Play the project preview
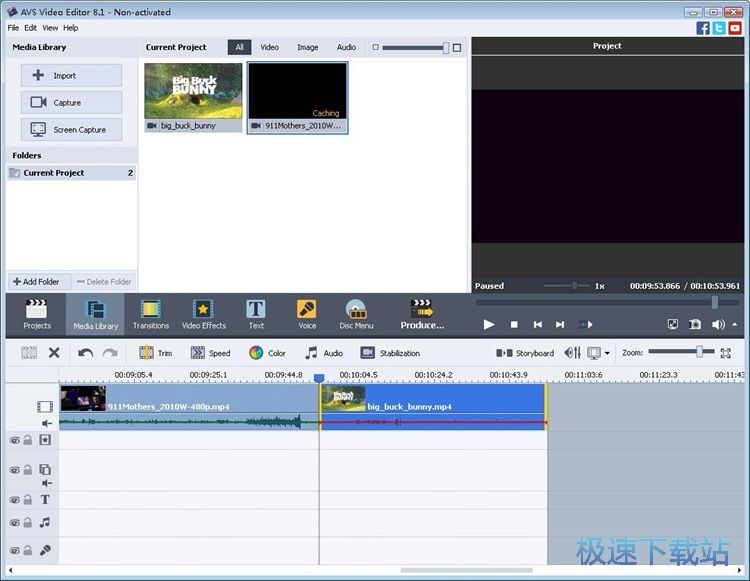 click(488, 324)
